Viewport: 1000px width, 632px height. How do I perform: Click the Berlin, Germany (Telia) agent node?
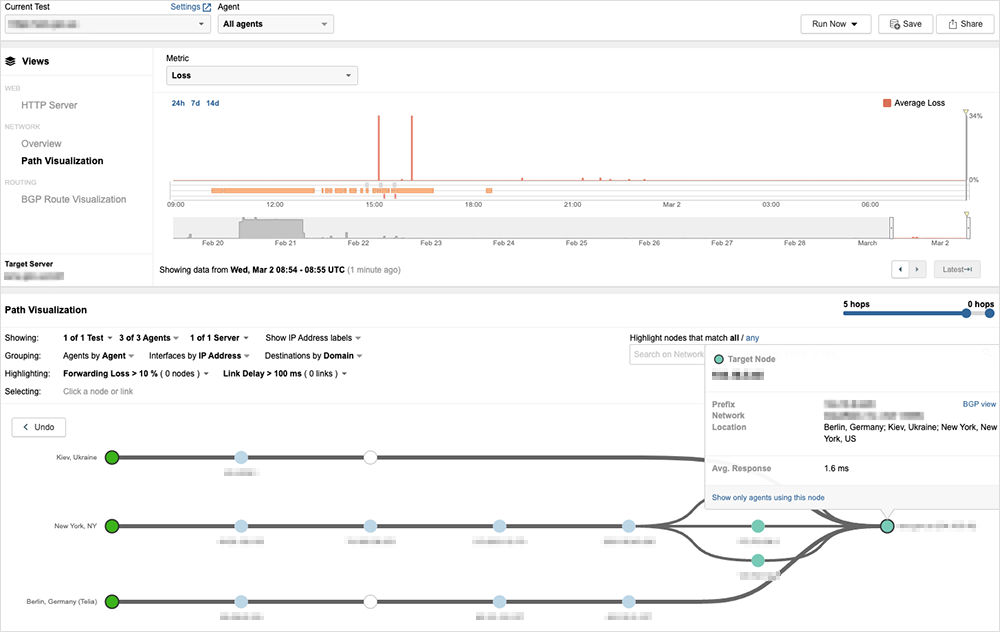(x=112, y=602)
